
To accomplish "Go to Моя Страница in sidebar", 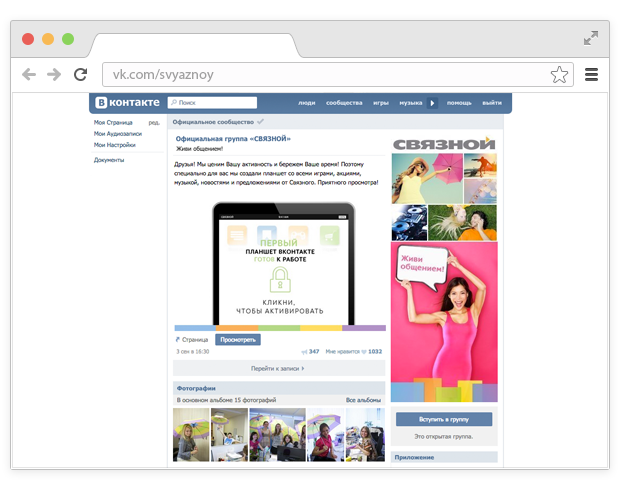I will pos(113,123).
